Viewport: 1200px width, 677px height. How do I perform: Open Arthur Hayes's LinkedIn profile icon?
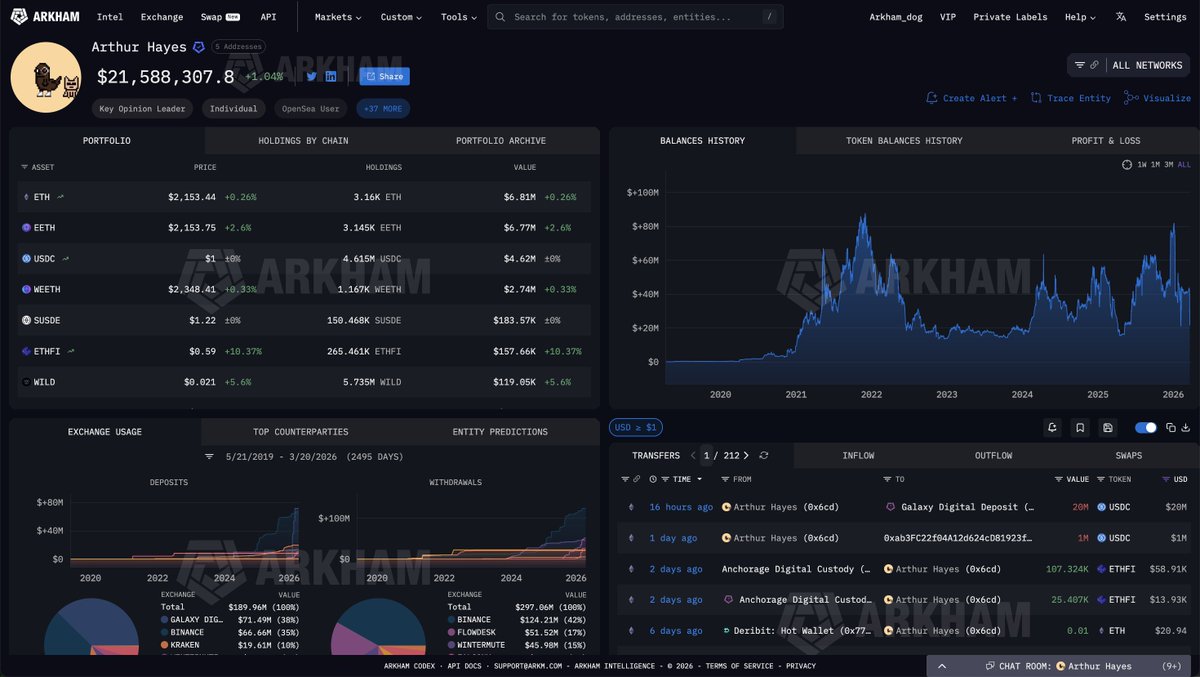(331, 76)
